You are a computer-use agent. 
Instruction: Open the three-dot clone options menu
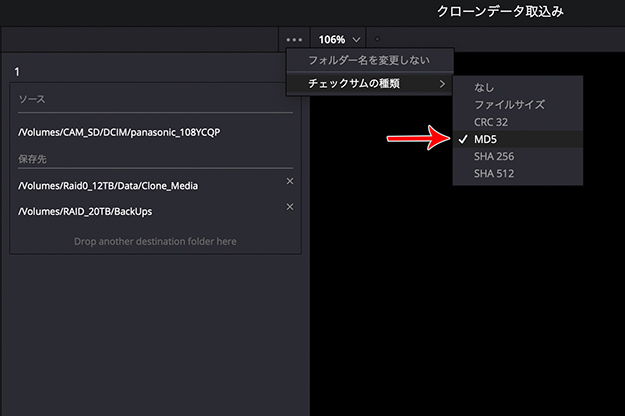point(294,39)
